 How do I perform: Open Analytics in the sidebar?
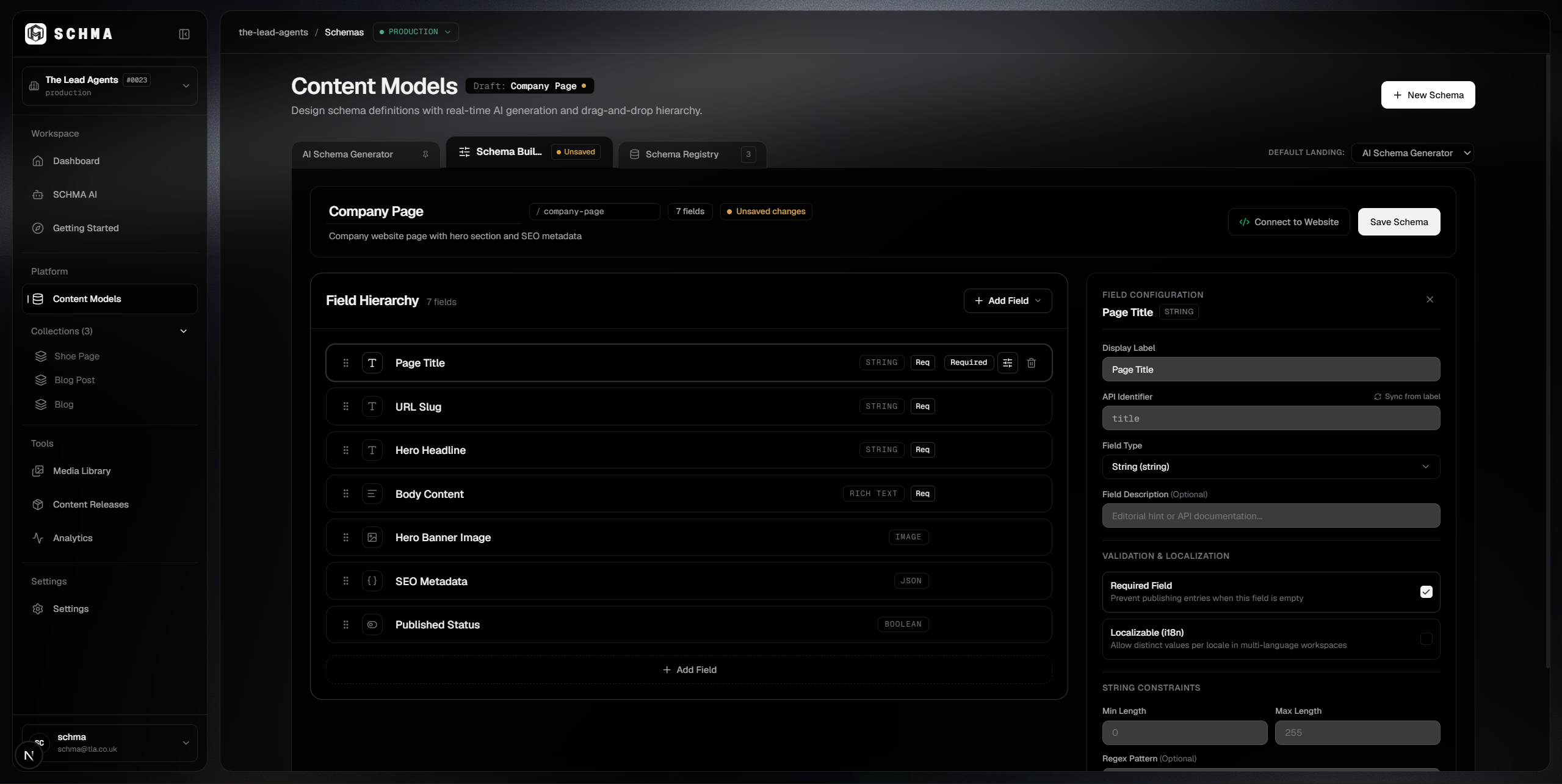[110, 538]
